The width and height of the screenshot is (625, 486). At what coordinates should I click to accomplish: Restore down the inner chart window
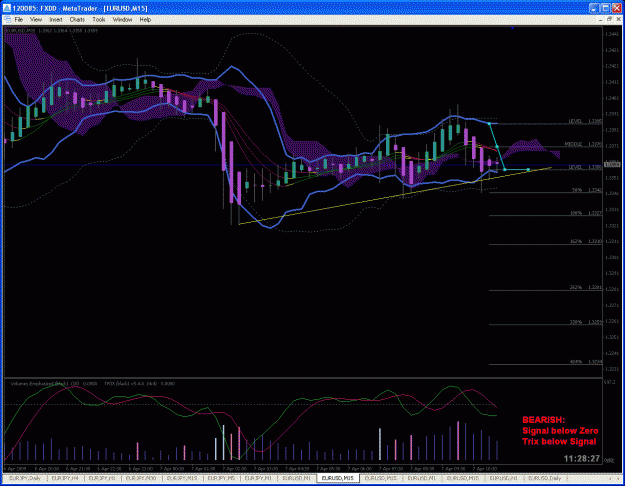point(609,20)
